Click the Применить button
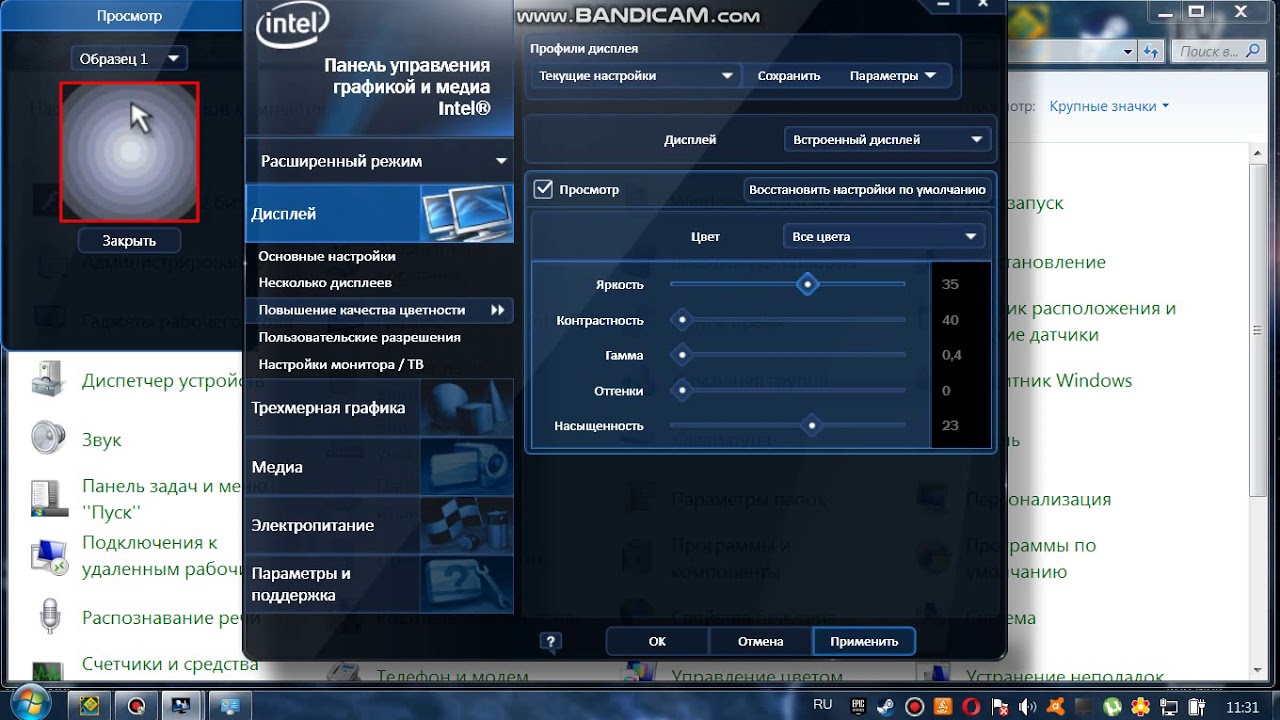This screenshot has height=720, width=1280. tap(864, 641)
